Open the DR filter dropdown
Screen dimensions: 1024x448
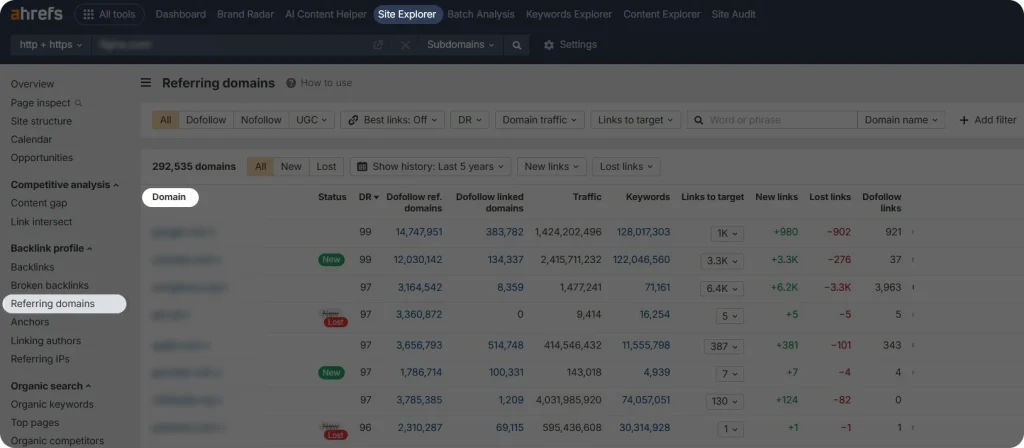470,120
